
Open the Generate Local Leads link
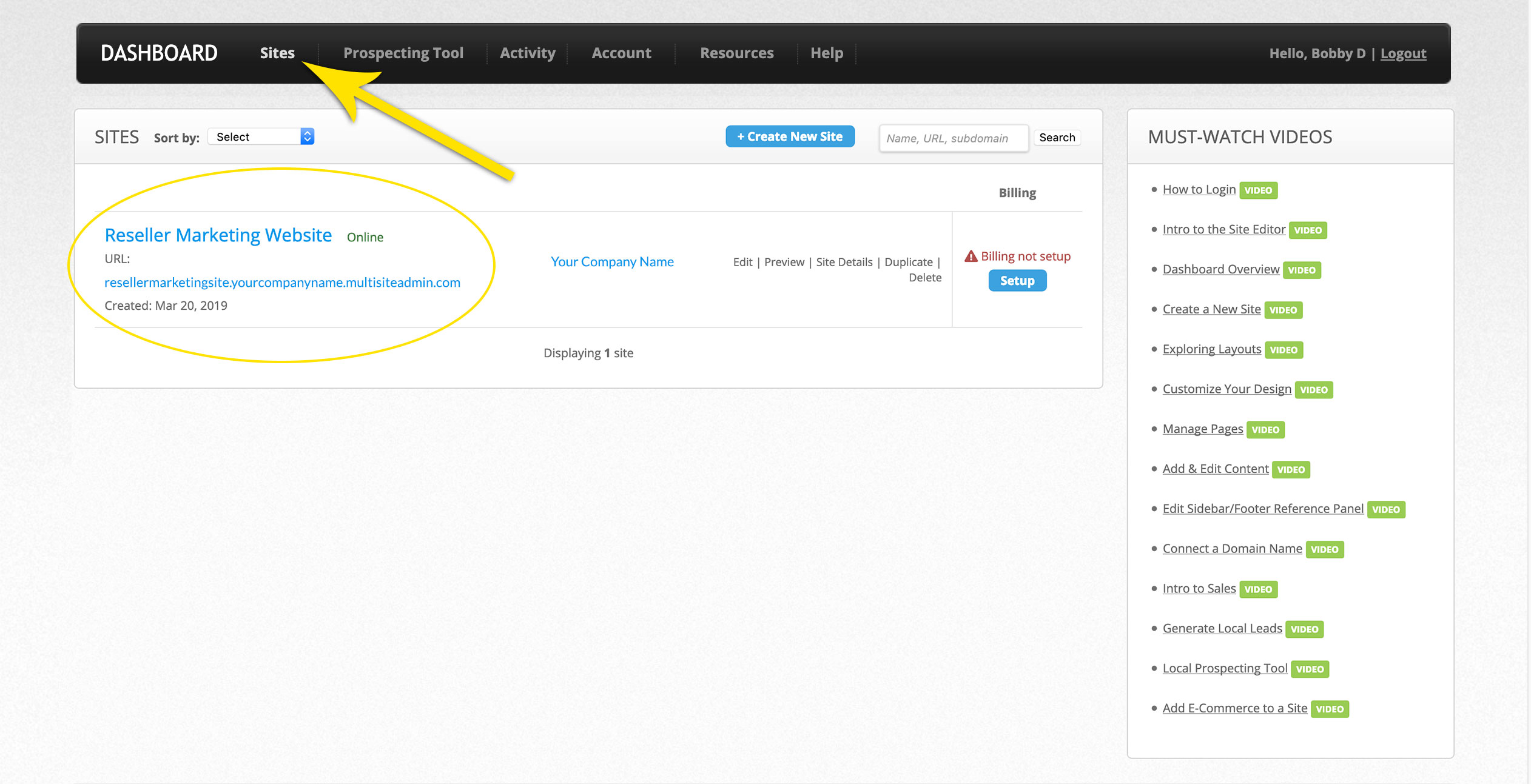point(1222,629)
